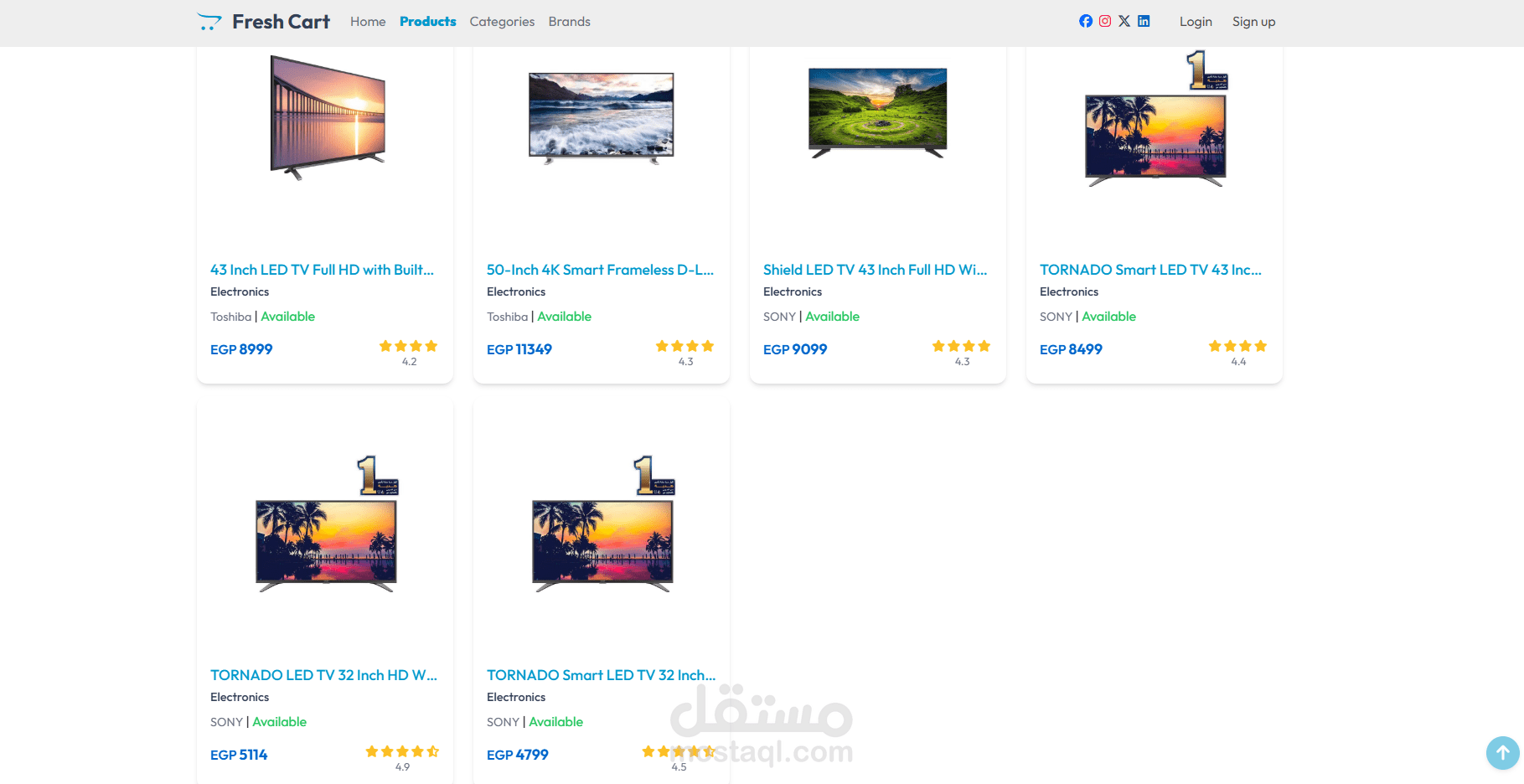
Task: Click the Toshiba brand on the EGP 8999 card
Action: tap(230, 317)
